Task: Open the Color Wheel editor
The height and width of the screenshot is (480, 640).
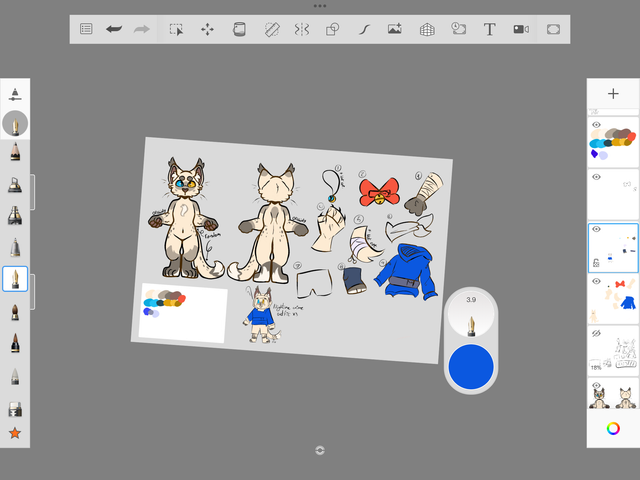Action: (613, 428)
